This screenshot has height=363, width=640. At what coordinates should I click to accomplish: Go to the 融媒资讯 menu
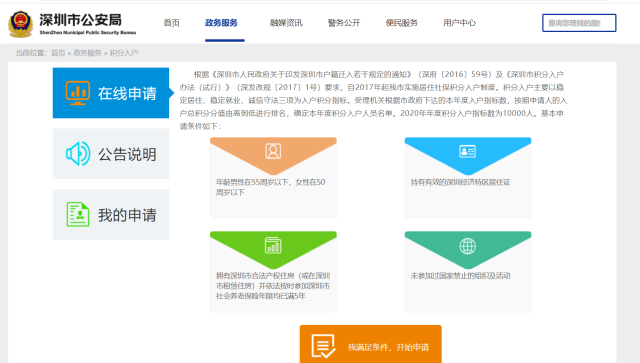tap(286, 23)
